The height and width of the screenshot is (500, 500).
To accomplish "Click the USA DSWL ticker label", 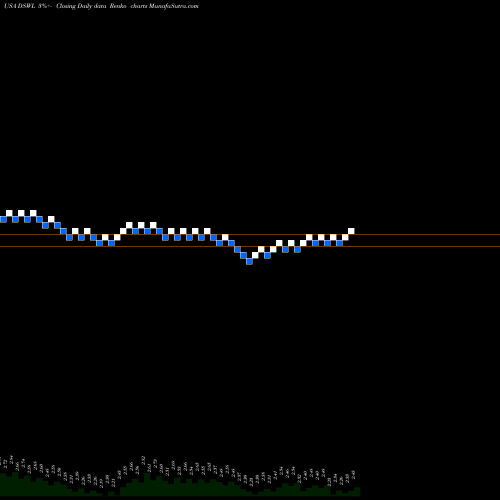I will tap(20, 6).
